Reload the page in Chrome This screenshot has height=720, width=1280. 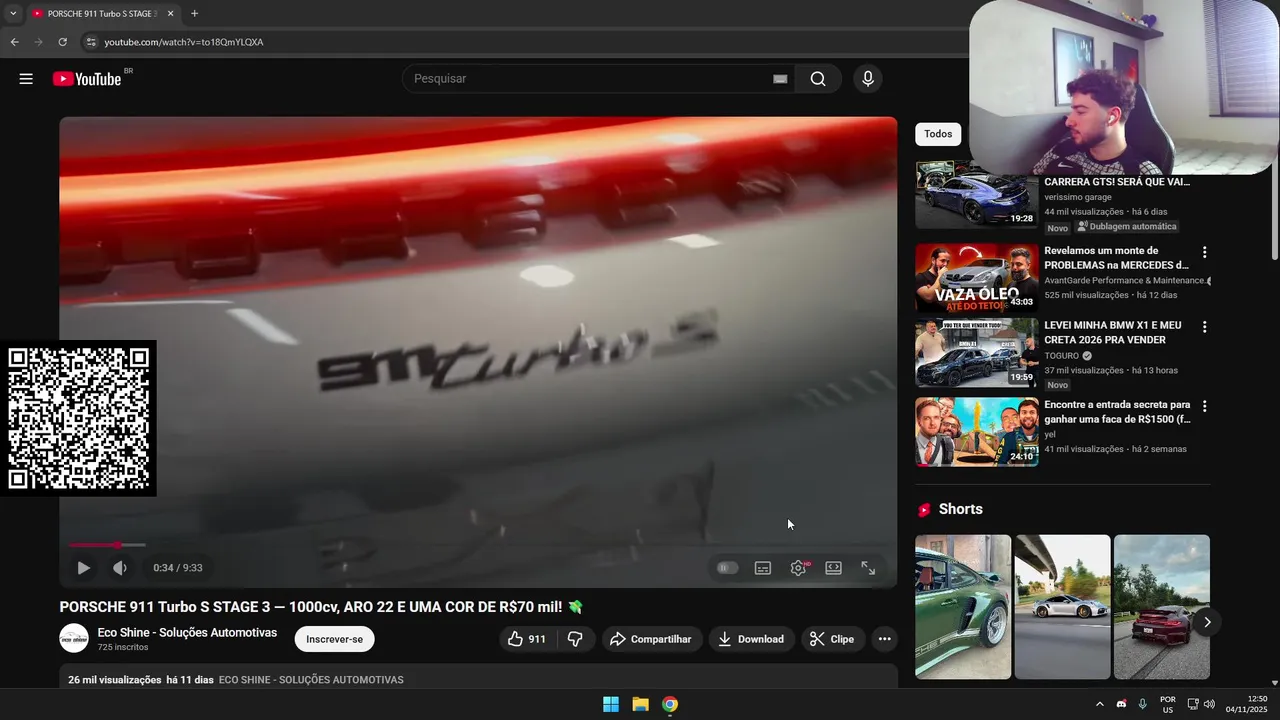coord(62,42)
